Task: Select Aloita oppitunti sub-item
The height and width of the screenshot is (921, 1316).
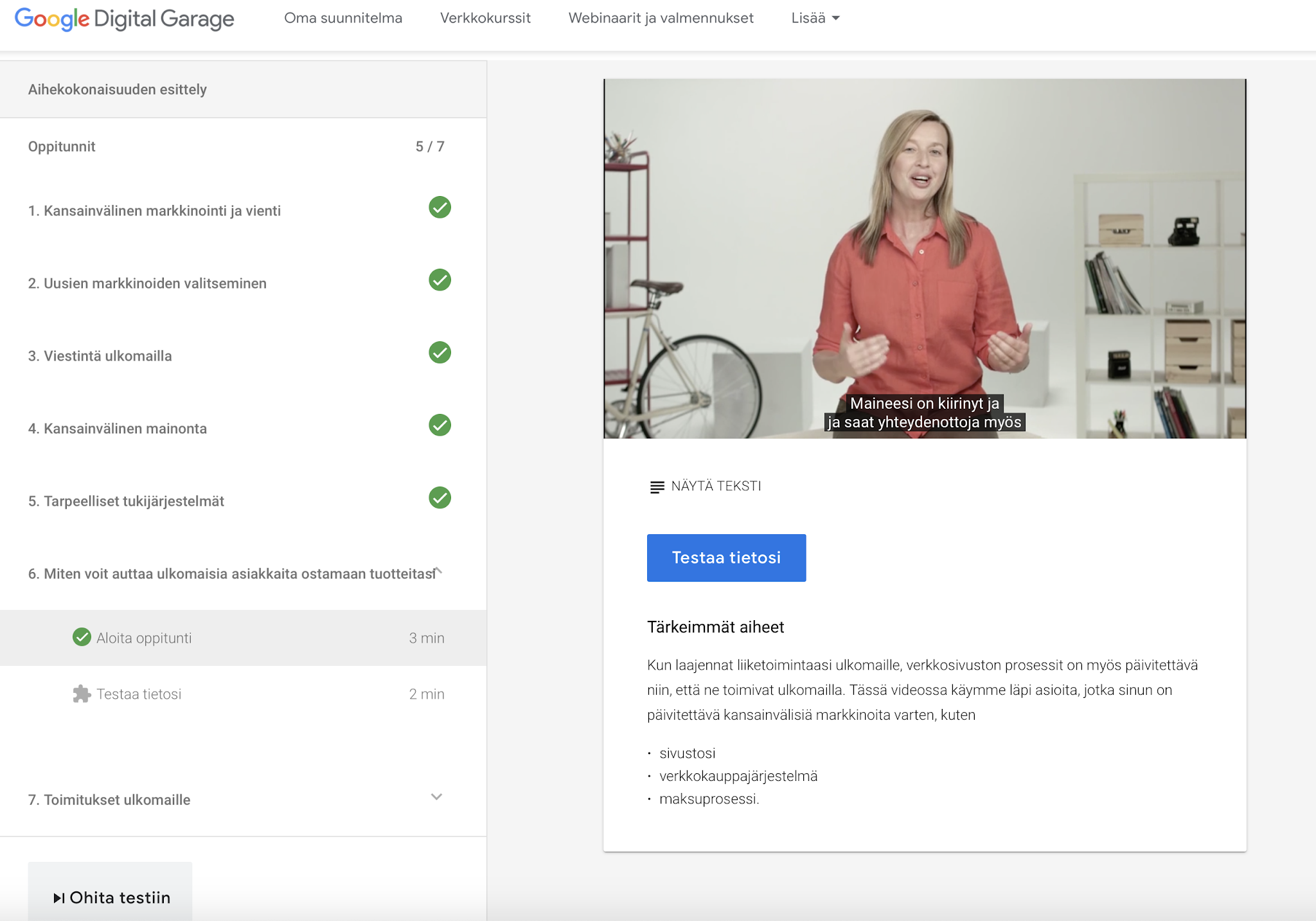Action: coord(243,638)
